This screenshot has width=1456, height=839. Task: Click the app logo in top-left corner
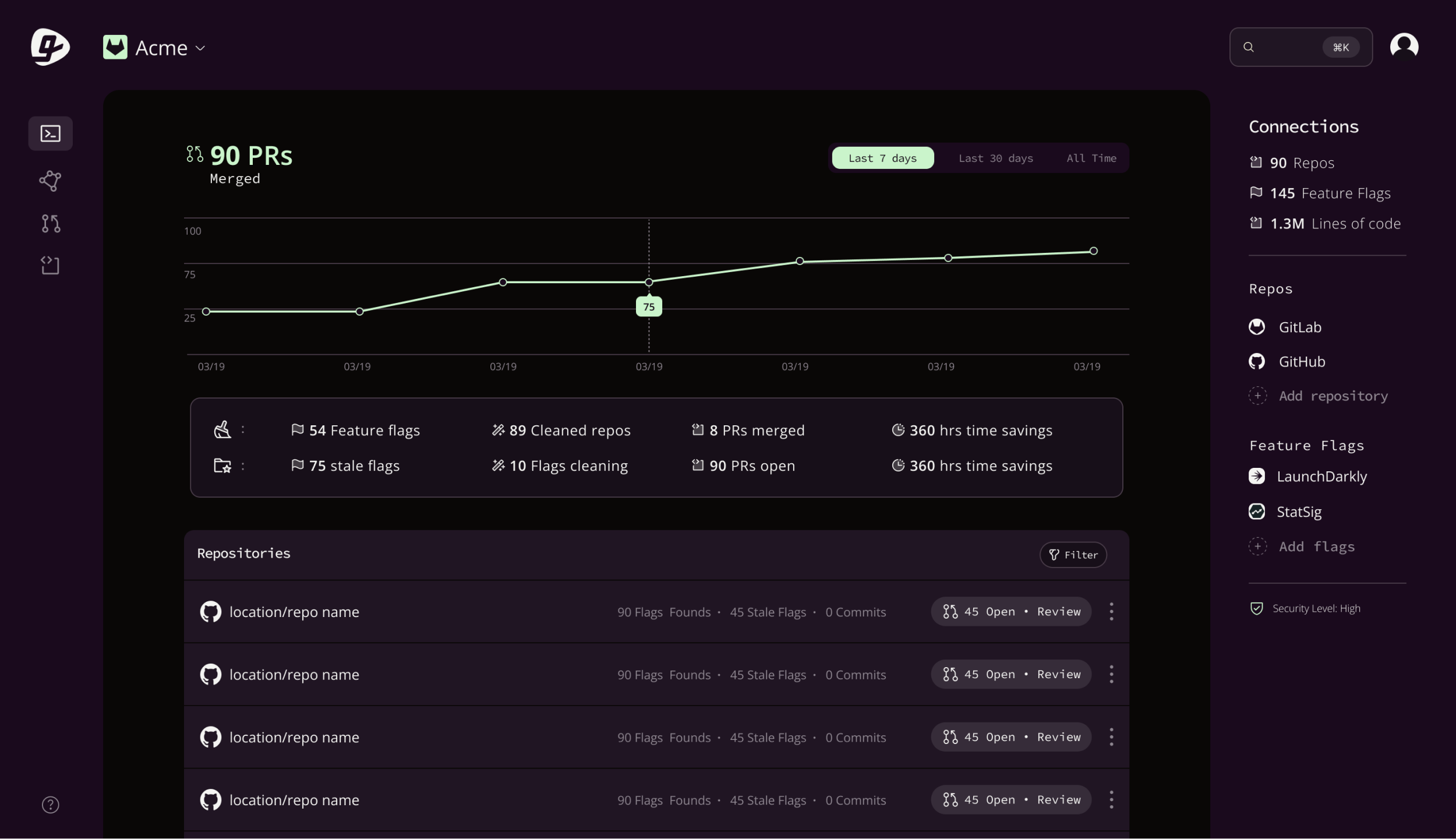(x=50, y=47)
